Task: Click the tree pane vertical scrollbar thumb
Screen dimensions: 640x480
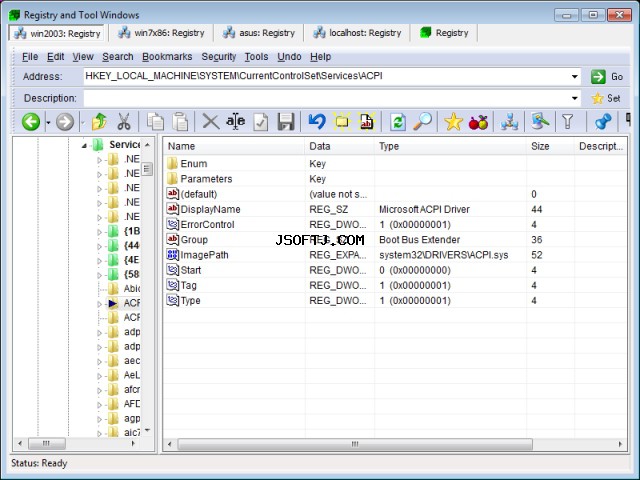Action: (147, 169)
